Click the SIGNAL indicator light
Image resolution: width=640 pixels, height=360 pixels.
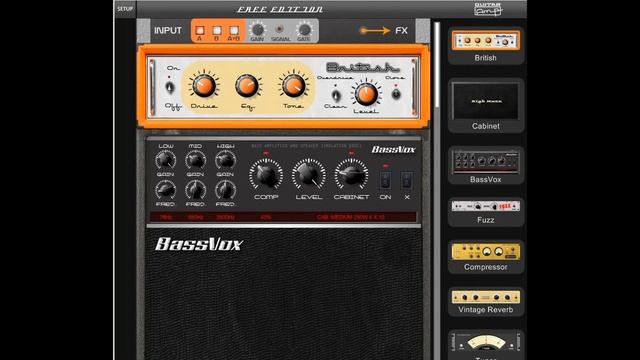coord(280,29)
